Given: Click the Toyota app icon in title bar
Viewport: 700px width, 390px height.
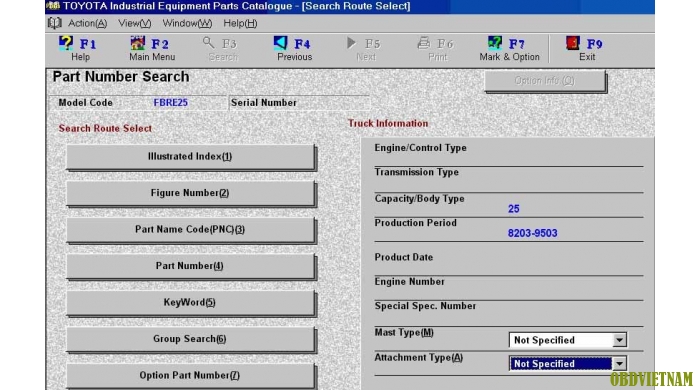Looking at the screenshot, I should pyautogui.click(x=53, y=6).
